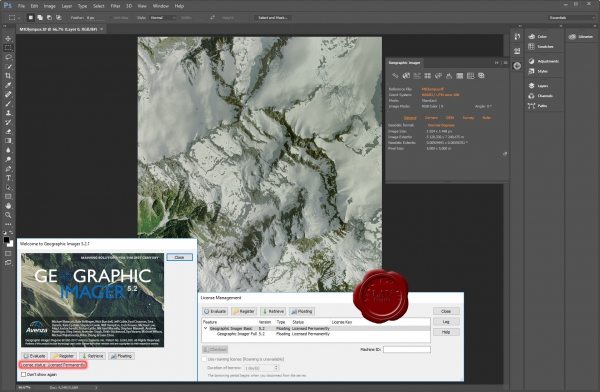Select the Healing Brush tool
Screen dimensions: 600x392
click(8, 94)
